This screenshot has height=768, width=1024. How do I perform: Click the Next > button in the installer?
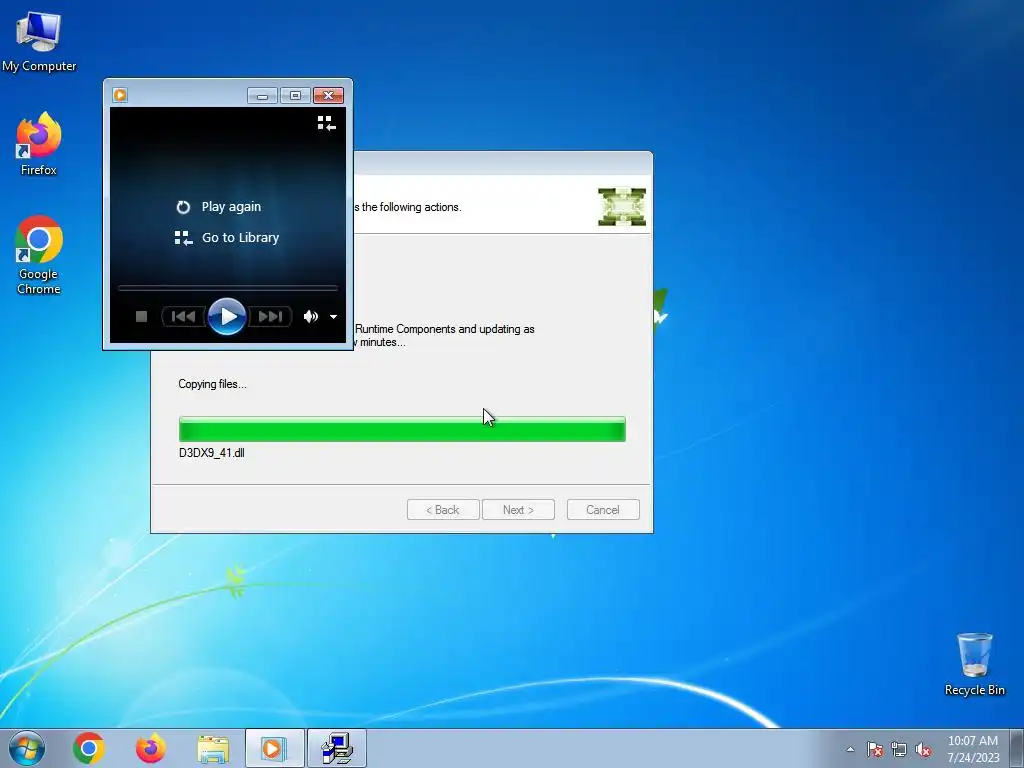tap(518, 510)
